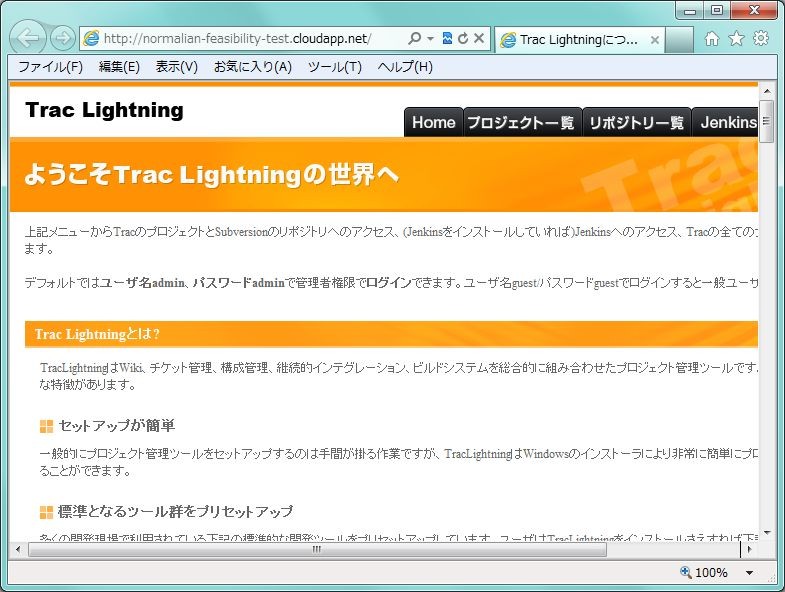The image size is (785, 592).
Task: Open the お気に入り(A) menu
Action: pos(252,67)
